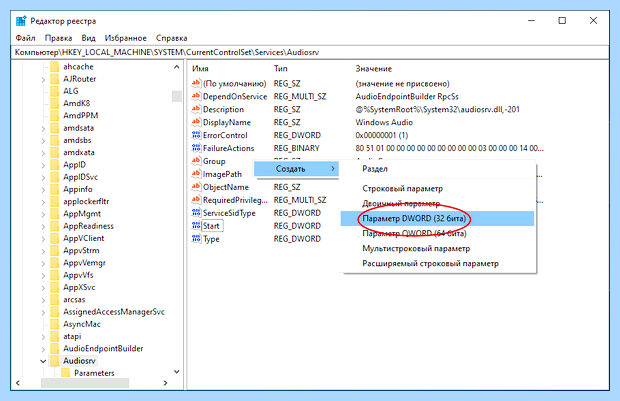Image resolution: width=620 pixels, height=401 pixels.
Task: Select the AppReadiness tree item
Action: [x=88, y=226]
